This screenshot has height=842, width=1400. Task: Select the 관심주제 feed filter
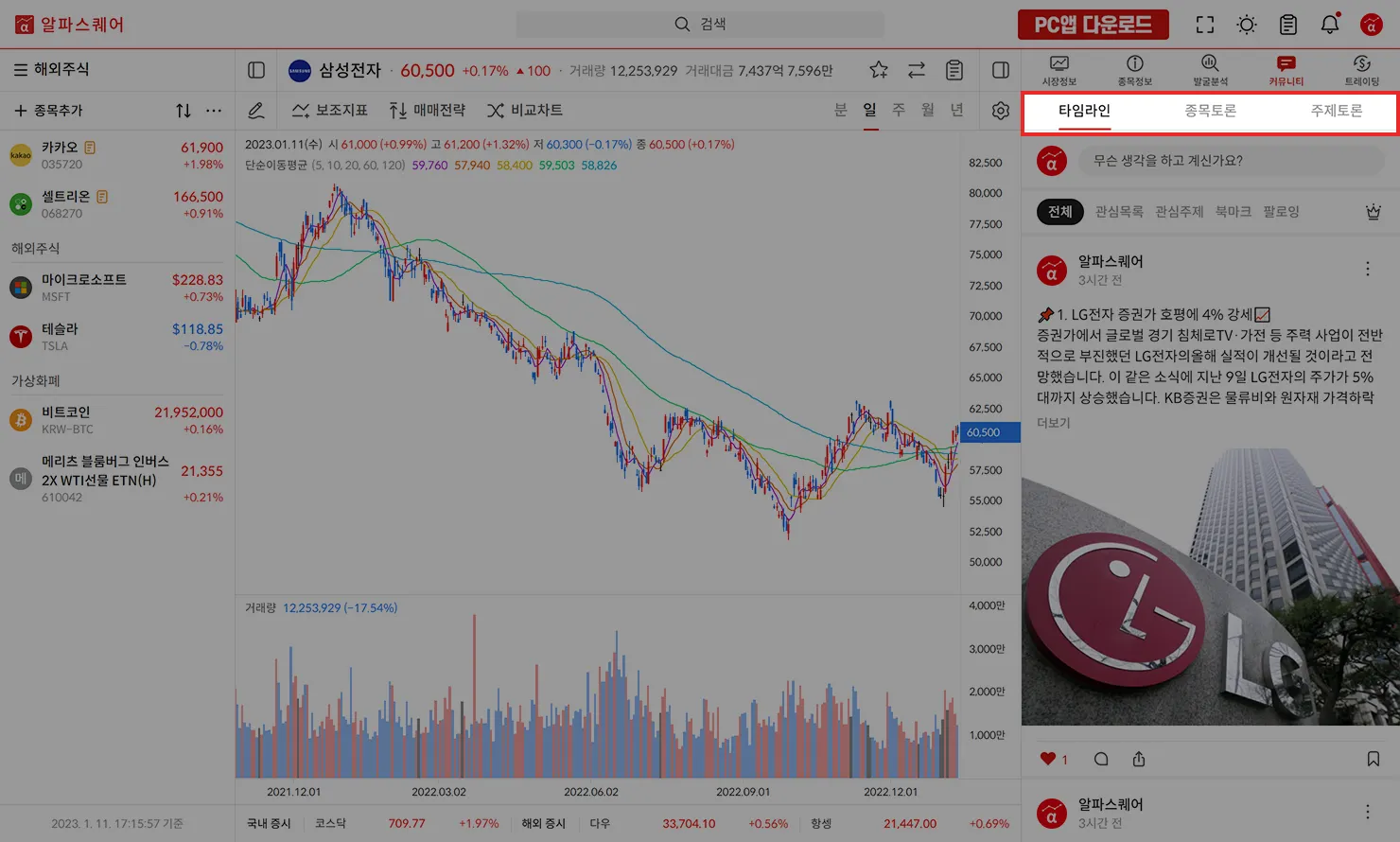click(1179, 212)
